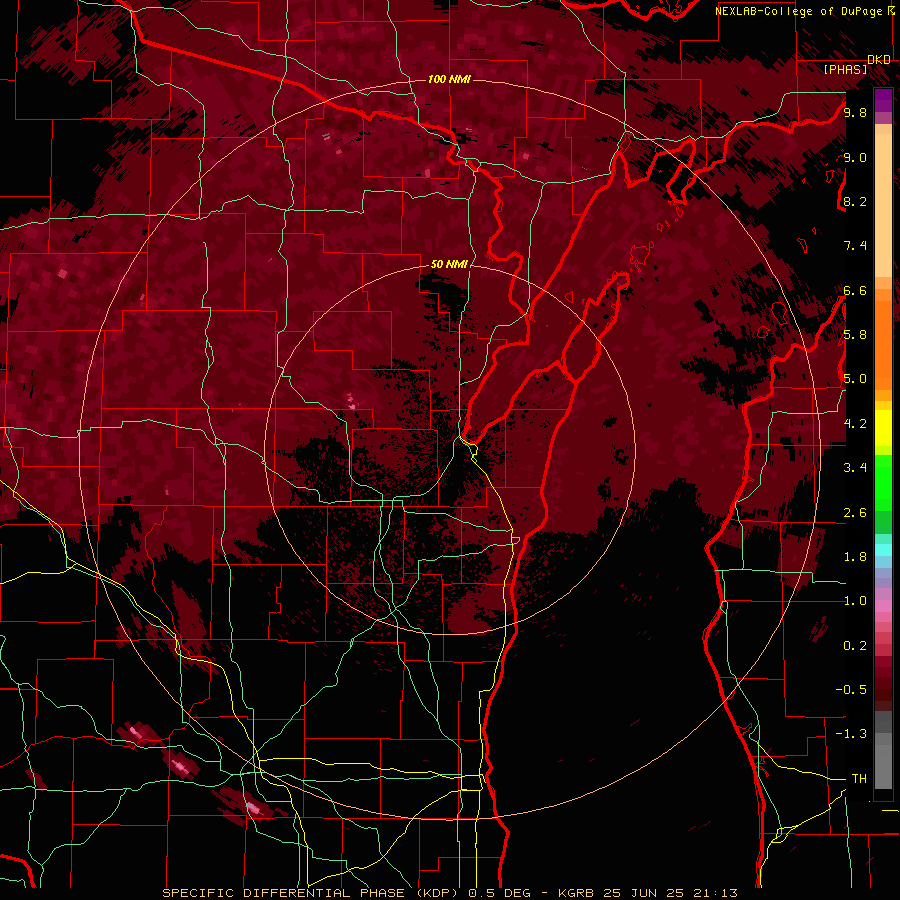Image resolution: width=900 pixels, height=900 pixels.
Task: Click the 9.0 value on the legend
Action: (x=855, y=157)
